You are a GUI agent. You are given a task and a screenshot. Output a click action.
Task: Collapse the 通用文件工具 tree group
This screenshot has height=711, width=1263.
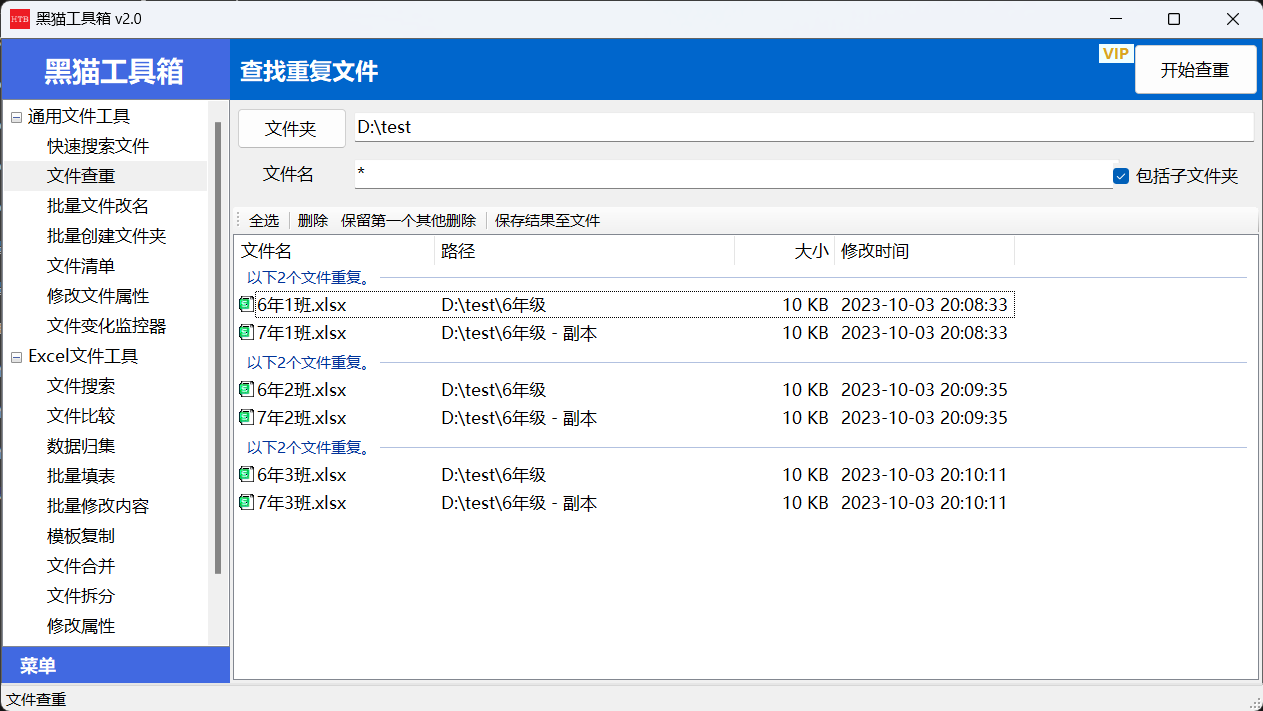(16, 117)
